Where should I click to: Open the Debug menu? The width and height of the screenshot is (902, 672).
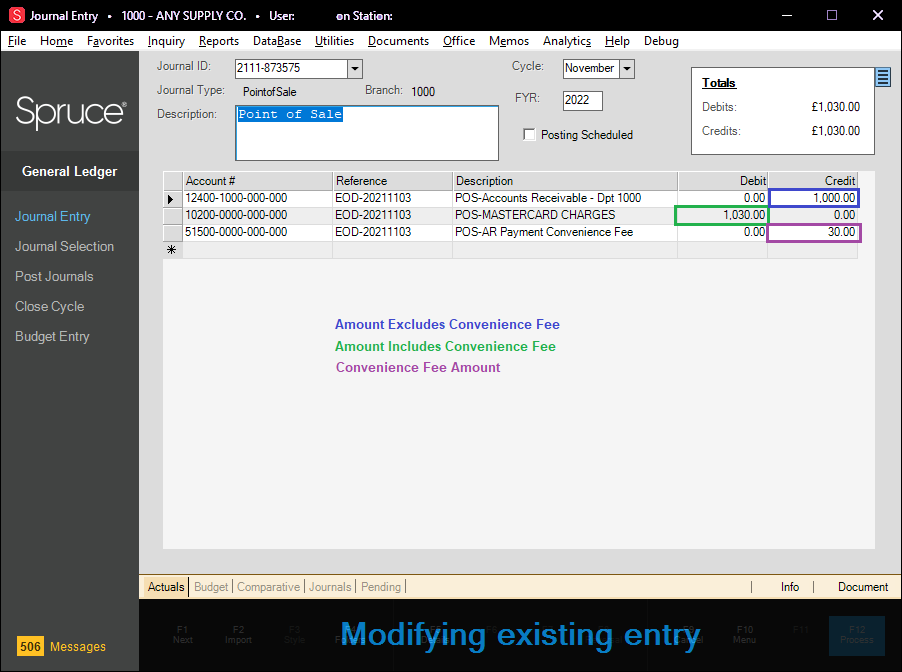[x=661, y=41]
